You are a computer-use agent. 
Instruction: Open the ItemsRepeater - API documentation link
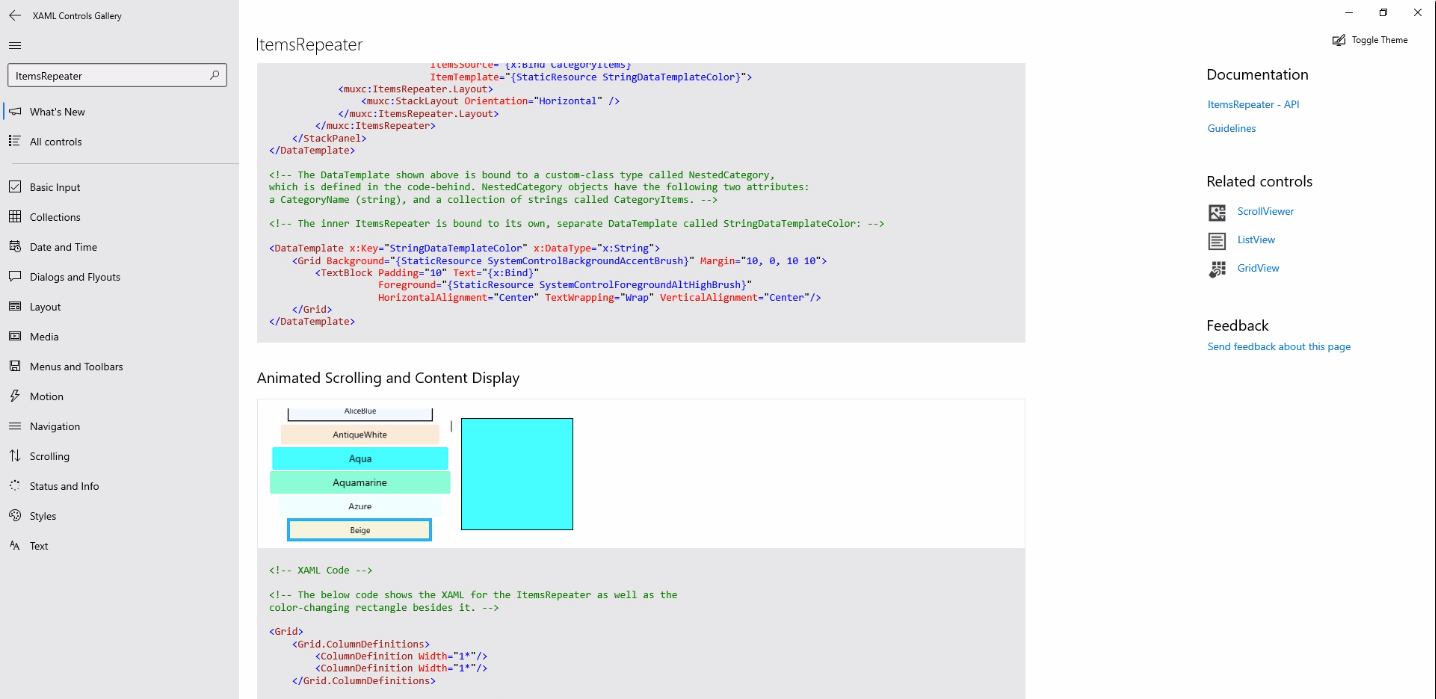coord(1253,104)
